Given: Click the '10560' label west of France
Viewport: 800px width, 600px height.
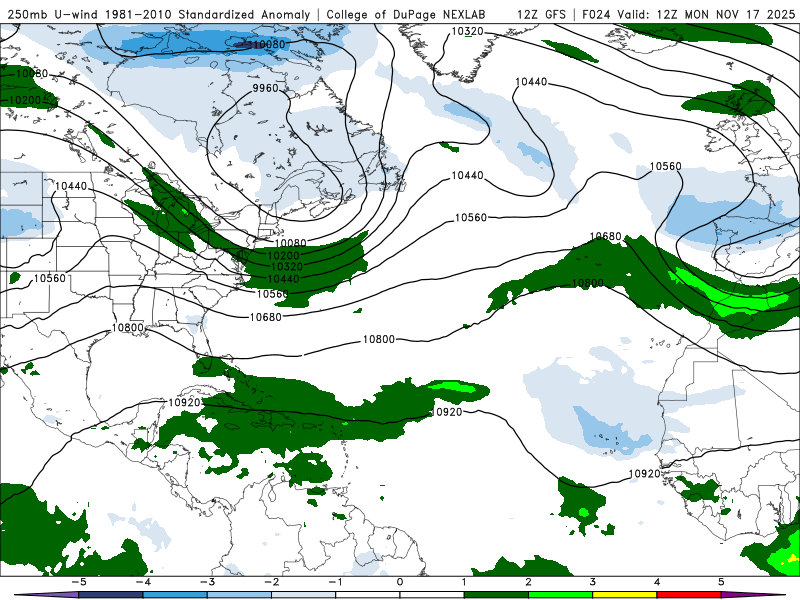Looking at the screenshot, I should click(x=665, y=166).
